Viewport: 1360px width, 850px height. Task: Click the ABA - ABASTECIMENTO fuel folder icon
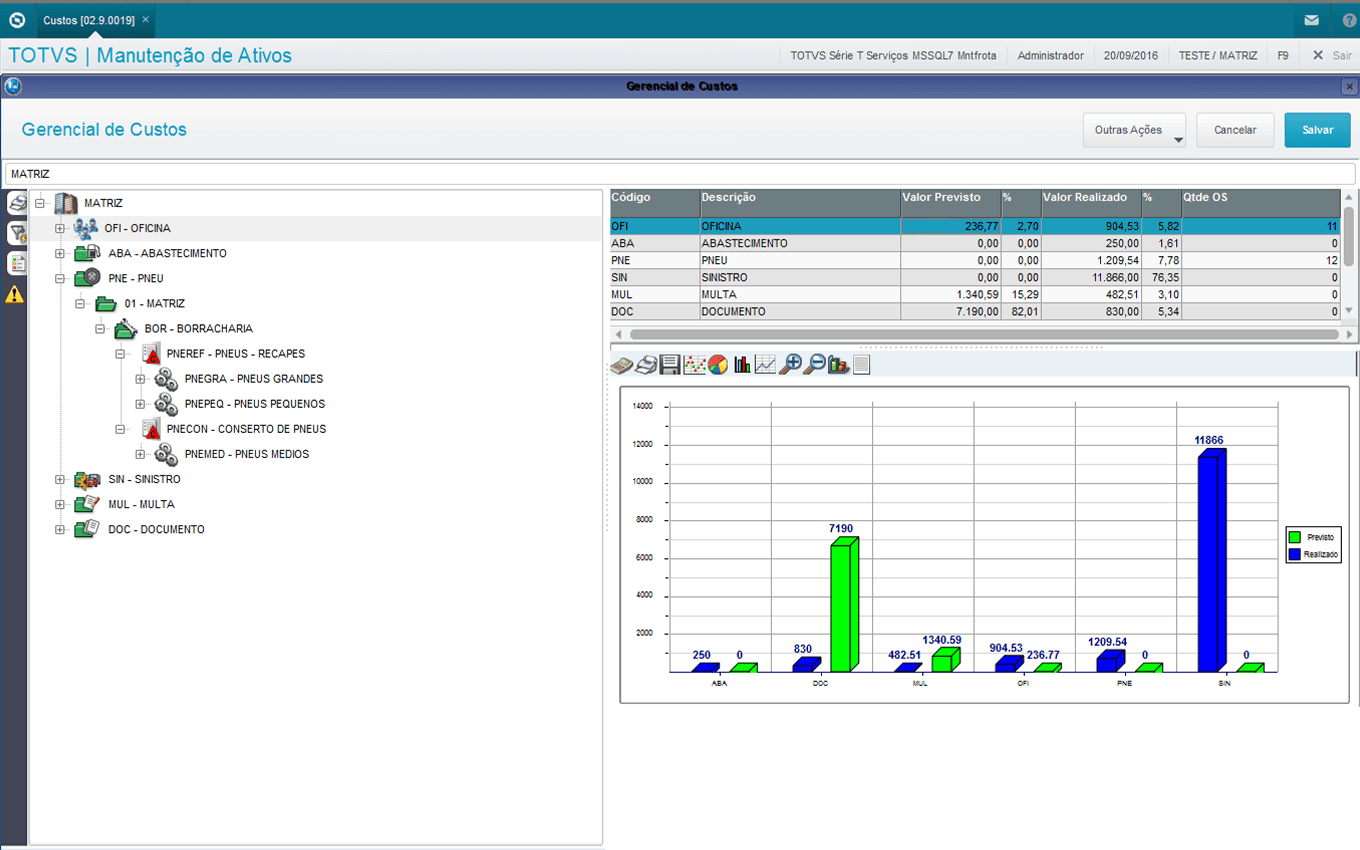86,253
